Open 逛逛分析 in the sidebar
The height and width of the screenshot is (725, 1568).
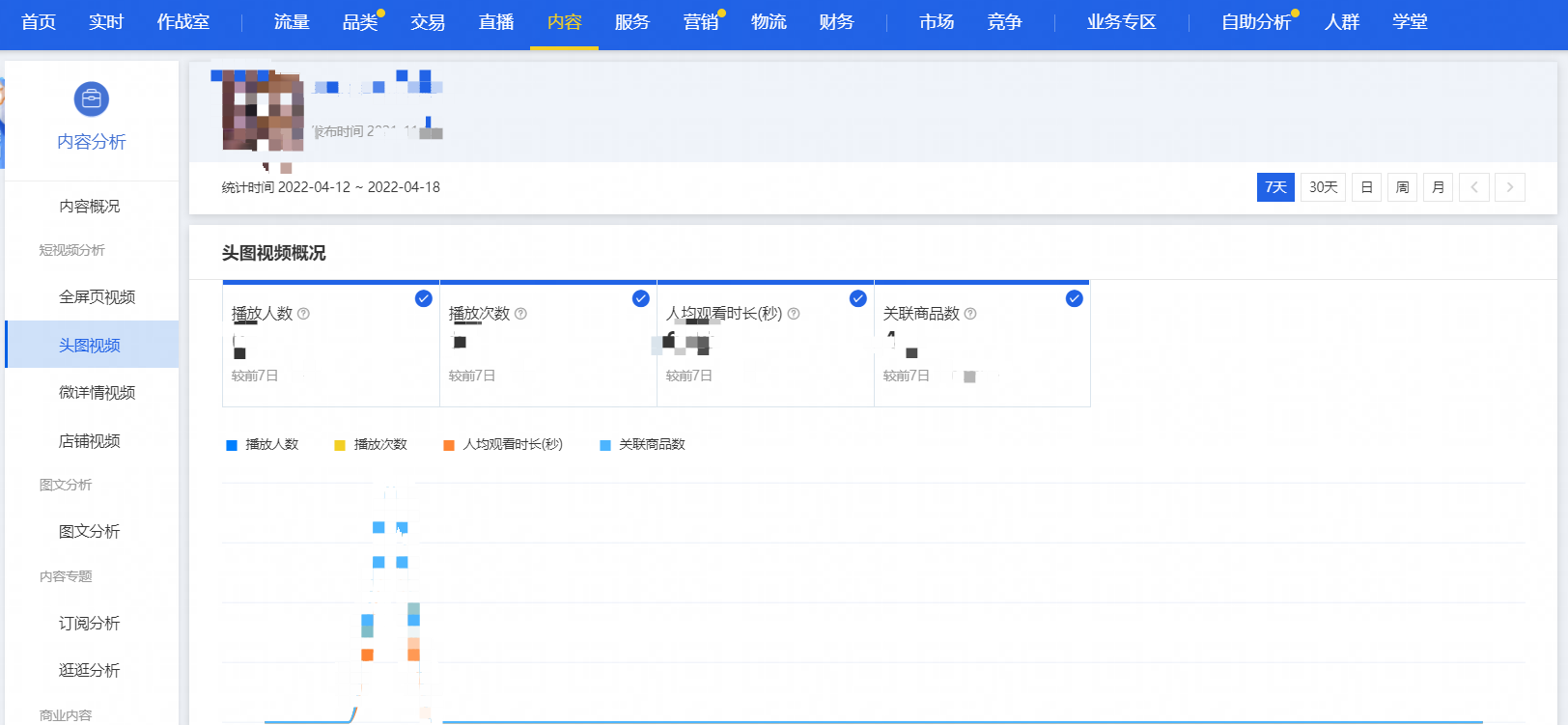(x=92, y=670)
